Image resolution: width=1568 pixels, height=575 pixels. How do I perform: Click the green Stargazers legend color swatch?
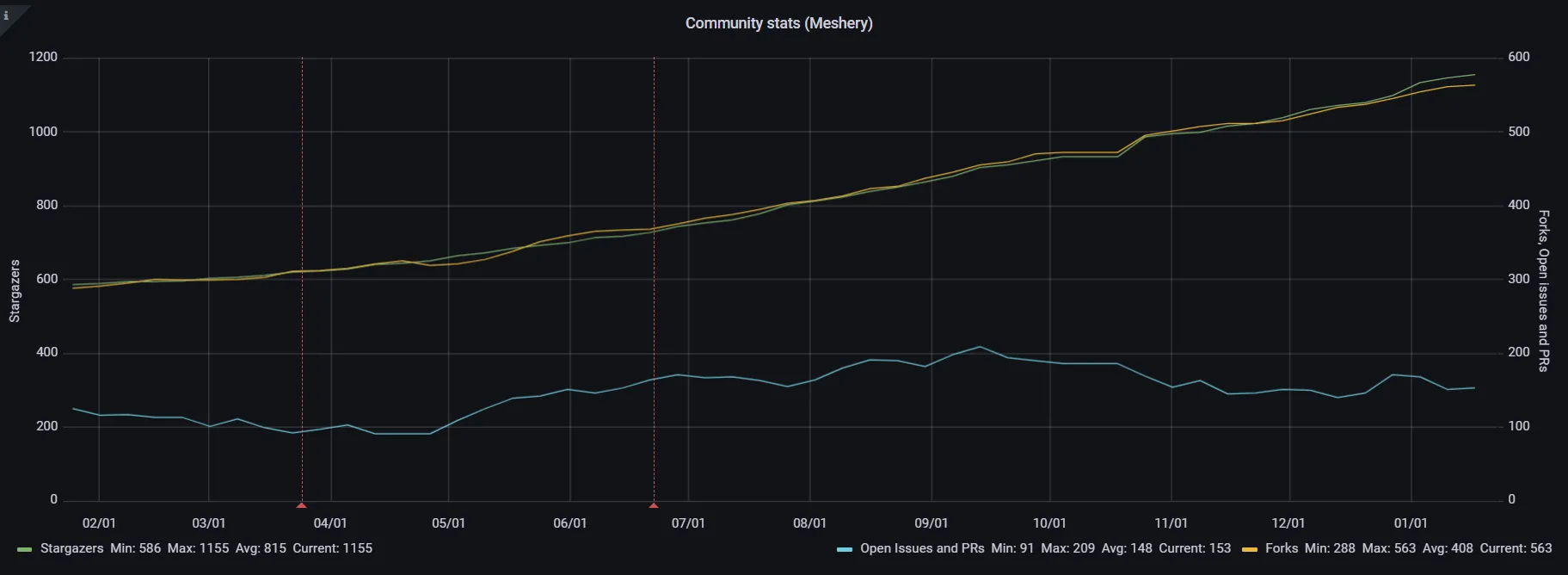[x=24, y=549]
